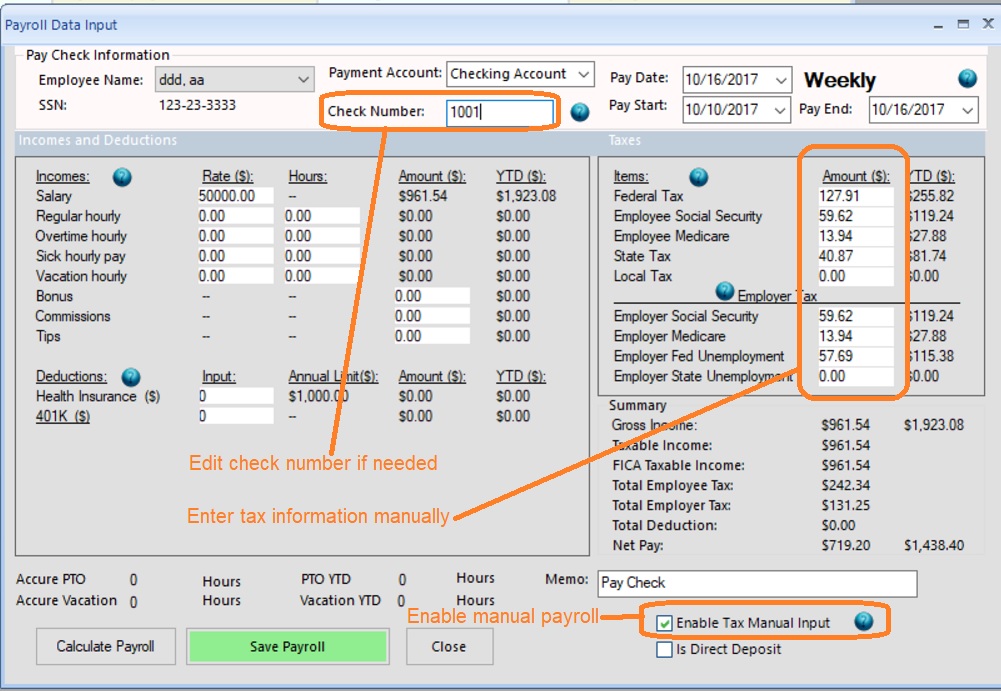Disable Enable Tax Manual Input
The width and height of the screenshot is (1001, 691).
tap(665, 621)
